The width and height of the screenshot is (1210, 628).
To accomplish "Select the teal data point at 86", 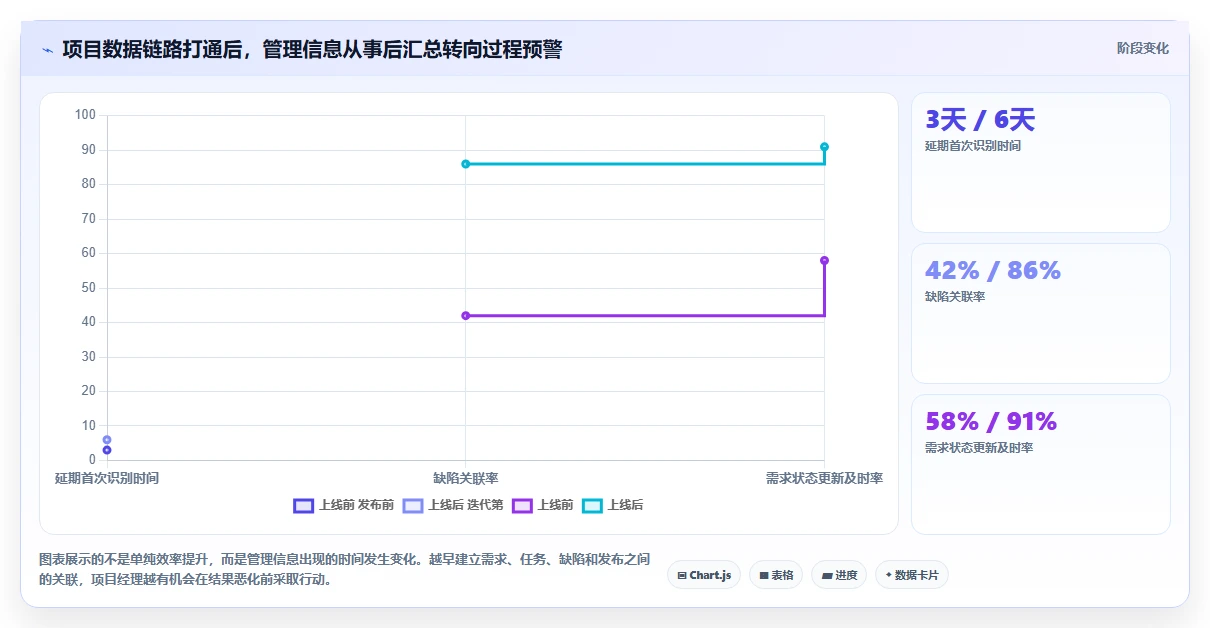I will (465, 164).
